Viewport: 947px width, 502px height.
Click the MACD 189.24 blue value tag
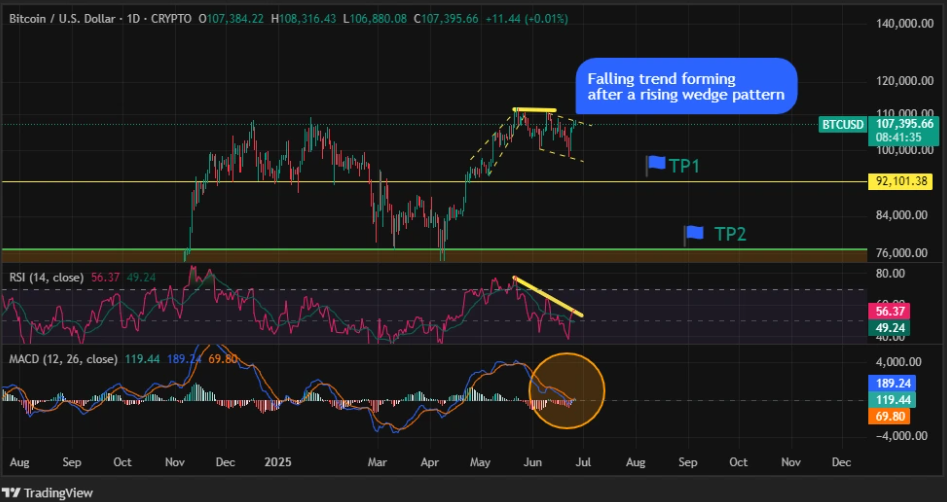(892, 383)
